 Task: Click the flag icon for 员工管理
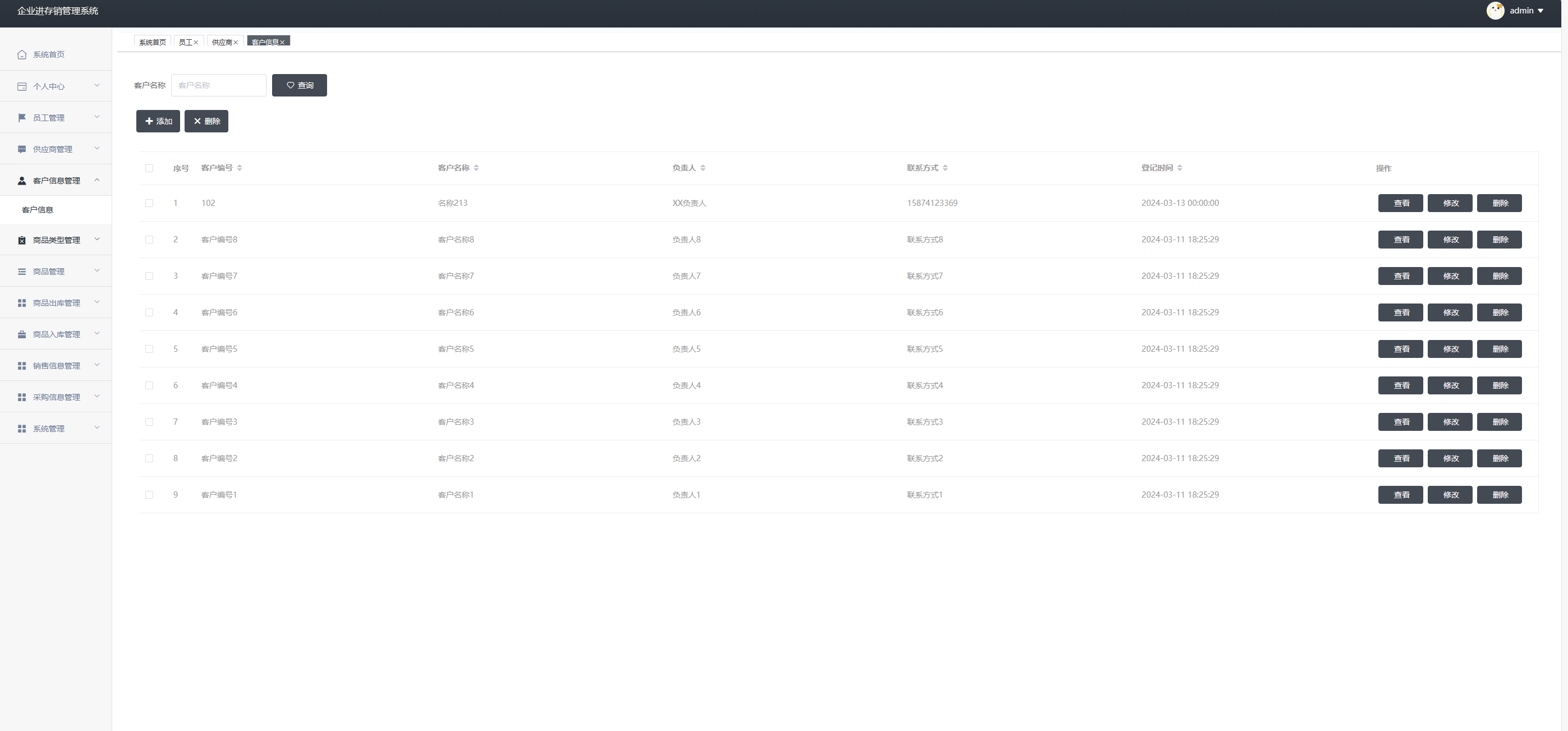tap(22, 117)
